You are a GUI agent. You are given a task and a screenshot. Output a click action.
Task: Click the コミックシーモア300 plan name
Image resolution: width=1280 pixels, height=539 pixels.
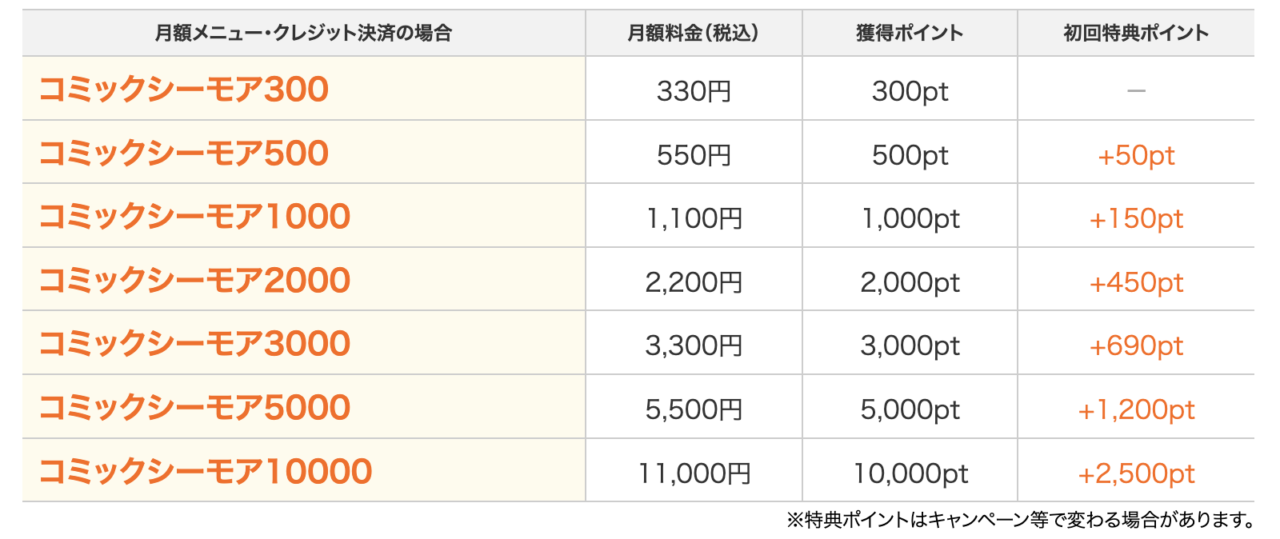click(183, 91)
